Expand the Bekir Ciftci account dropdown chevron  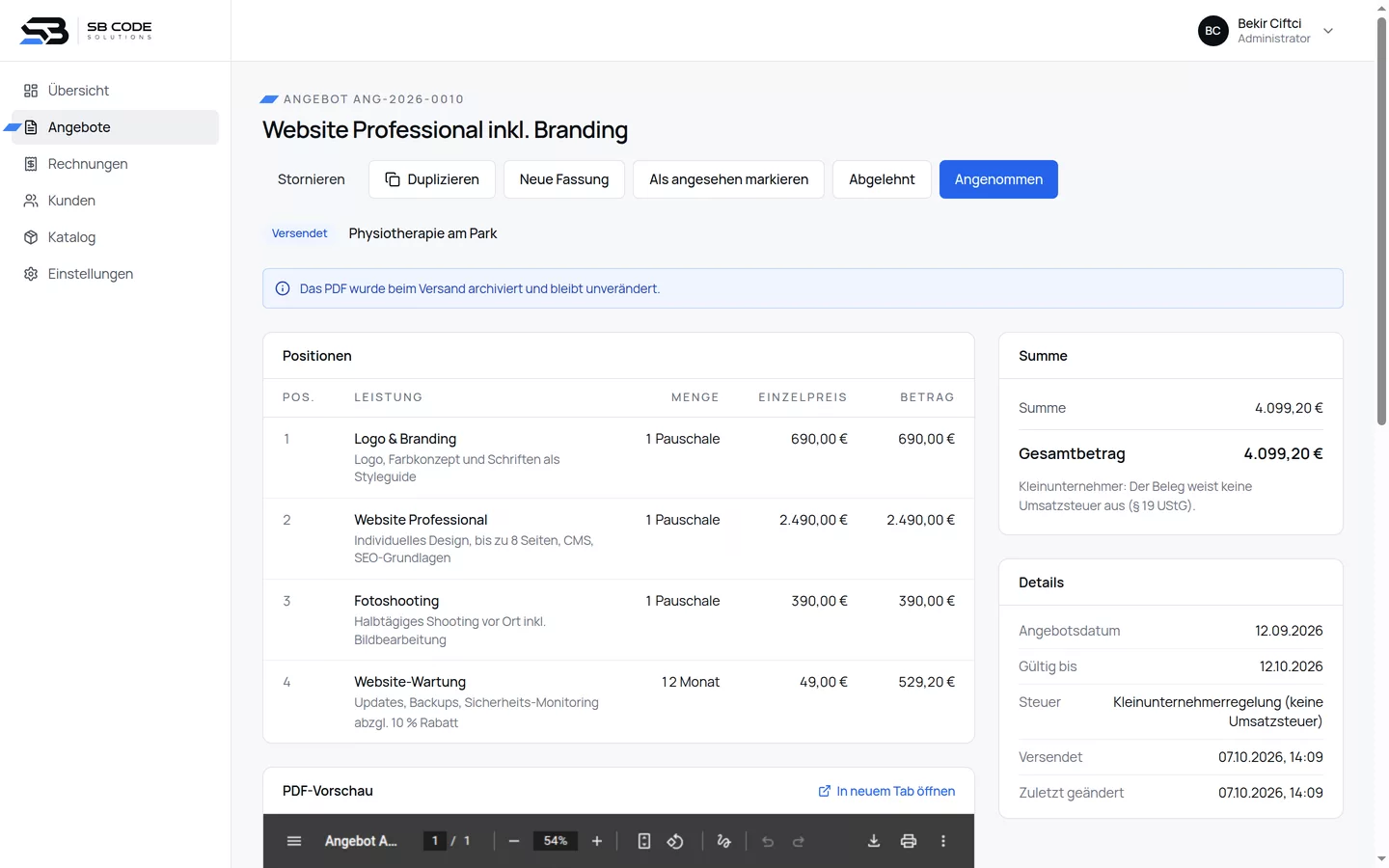click(1328, 31)
